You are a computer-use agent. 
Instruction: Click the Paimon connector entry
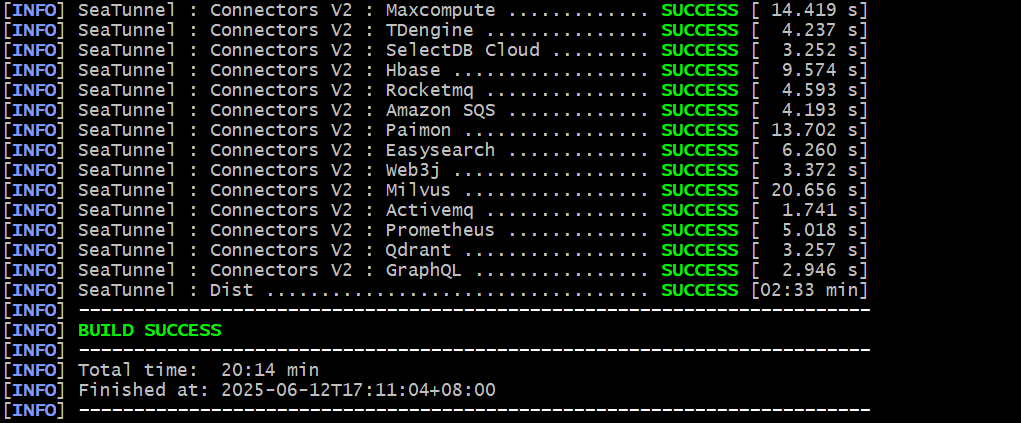click(x=418, y=130)
